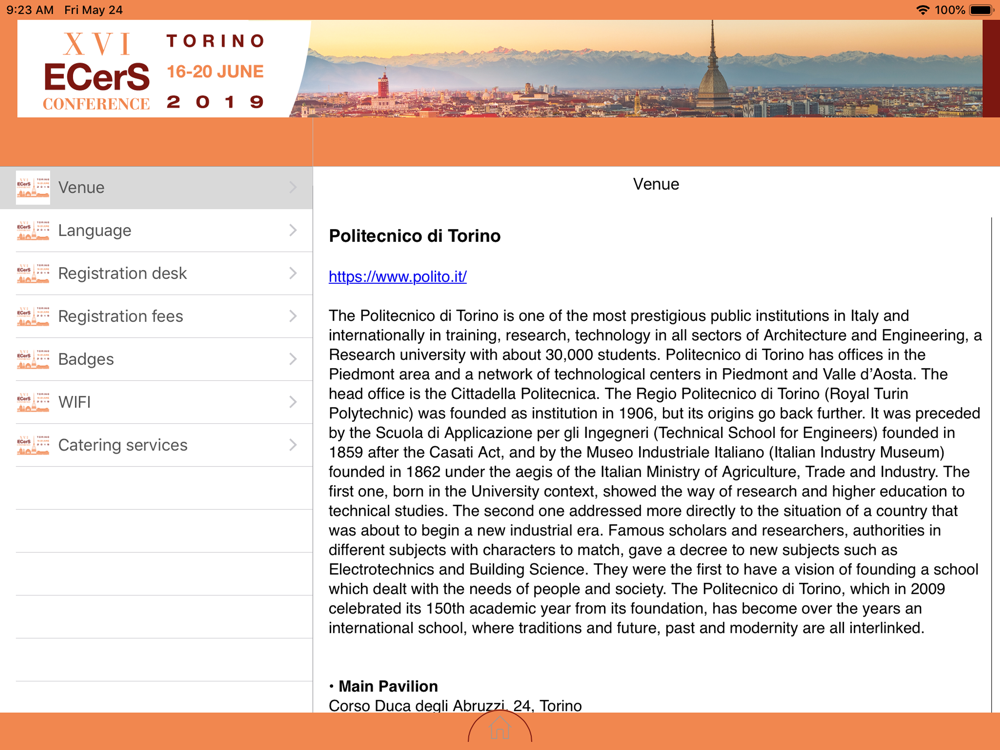Select the Venue menu item
1000x750 pixels.
pos(156,188)
